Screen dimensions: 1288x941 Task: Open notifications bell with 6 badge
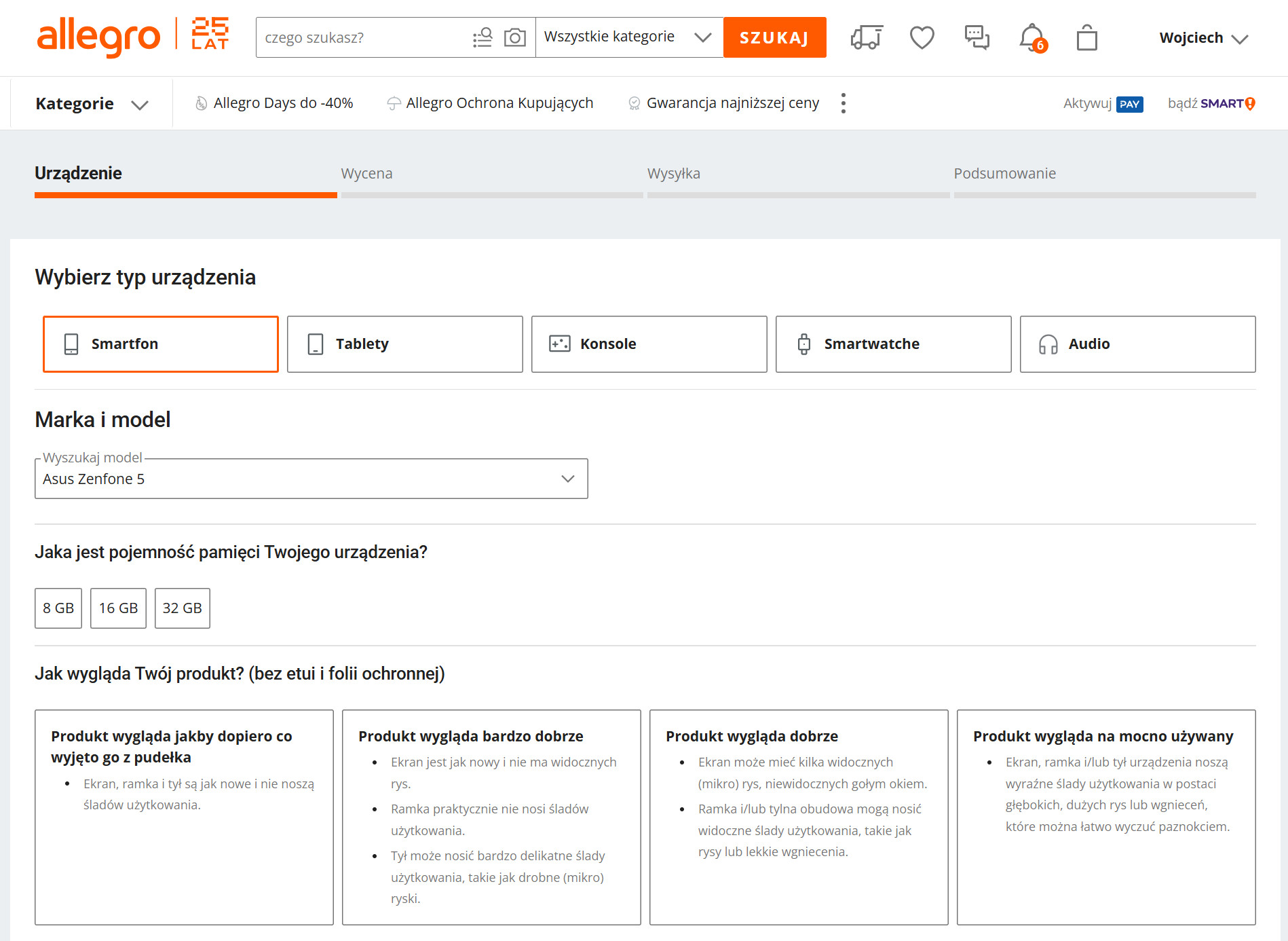(x=1032, y=38)
